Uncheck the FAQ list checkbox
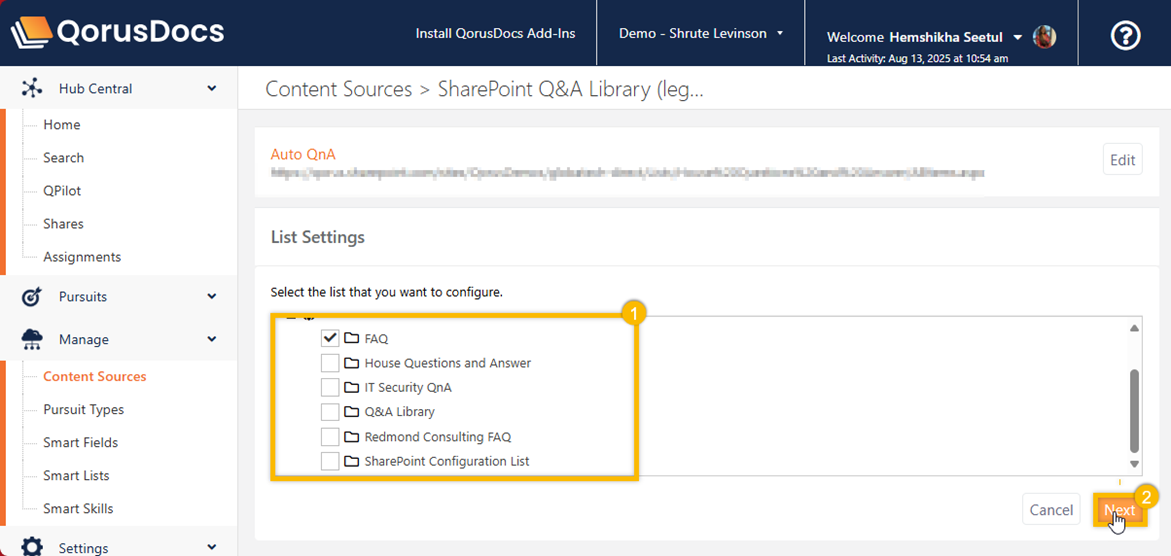The height and width of the screenshot is (556, 1171). [x=330, y=338]
